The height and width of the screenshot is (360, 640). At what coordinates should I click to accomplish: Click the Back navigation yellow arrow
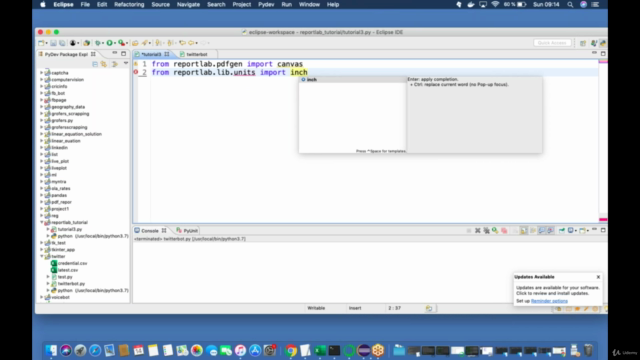pos(191,43)
